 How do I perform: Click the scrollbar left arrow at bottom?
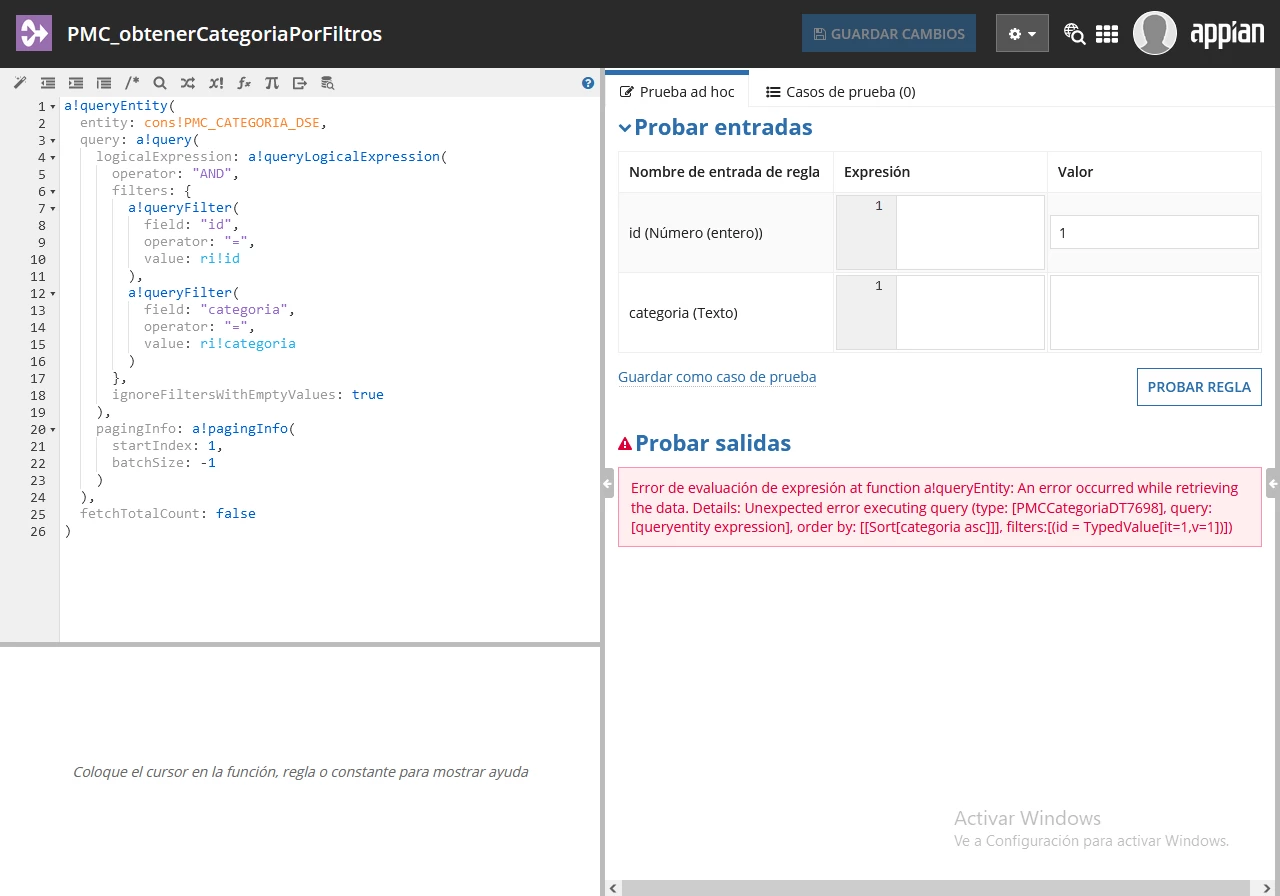tap(613, 888)
